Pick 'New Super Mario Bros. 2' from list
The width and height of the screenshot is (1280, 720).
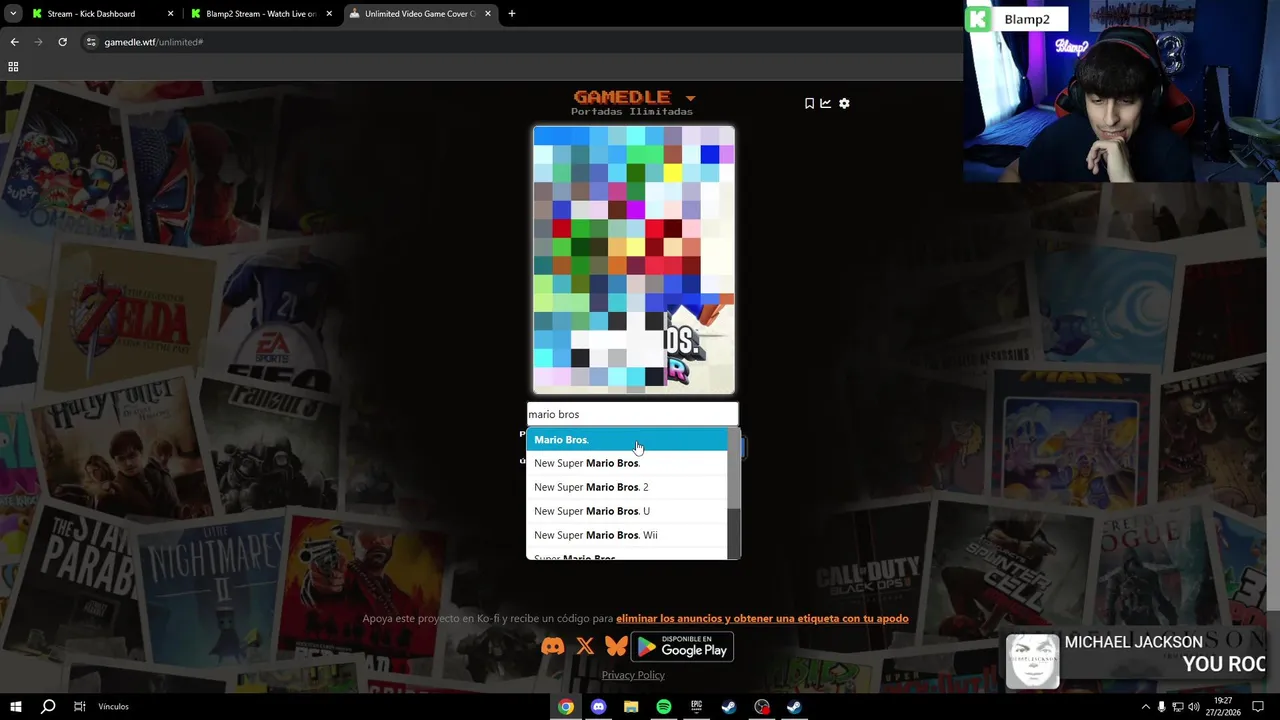coord(627,487)
